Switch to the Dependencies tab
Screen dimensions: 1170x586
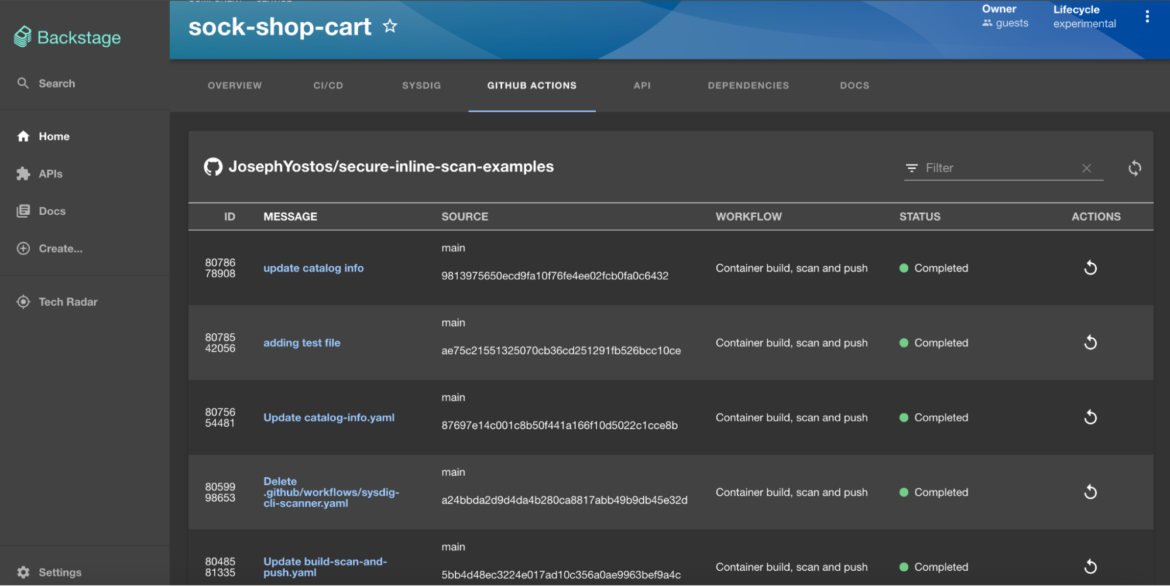point(748,85)
